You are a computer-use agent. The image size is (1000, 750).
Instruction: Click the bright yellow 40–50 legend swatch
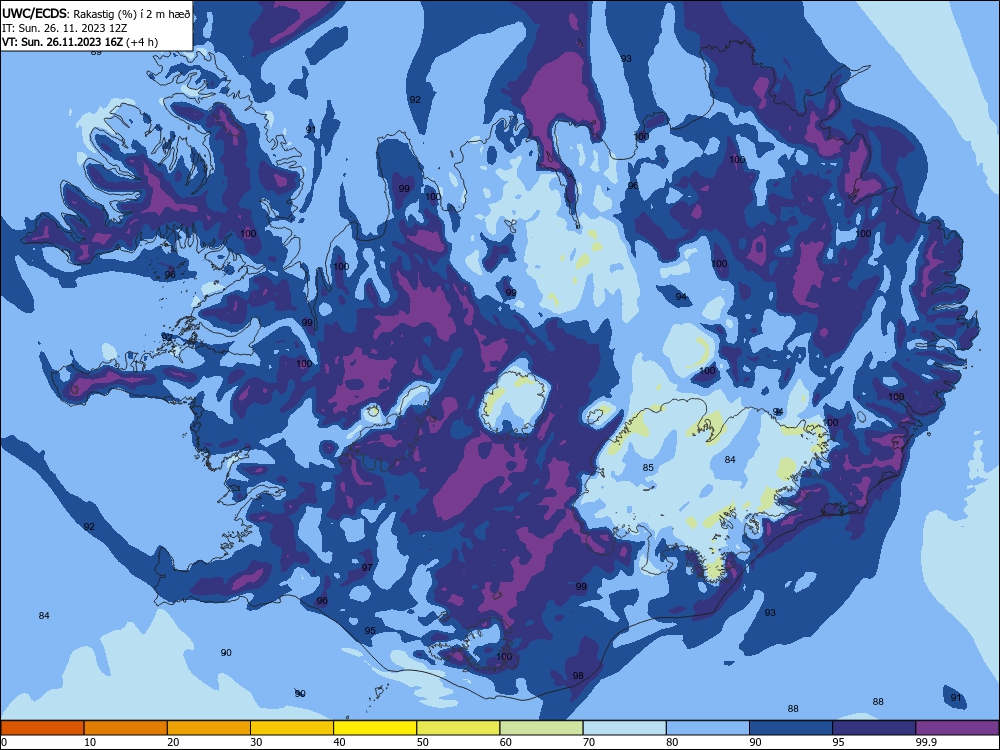coord(375,728)
